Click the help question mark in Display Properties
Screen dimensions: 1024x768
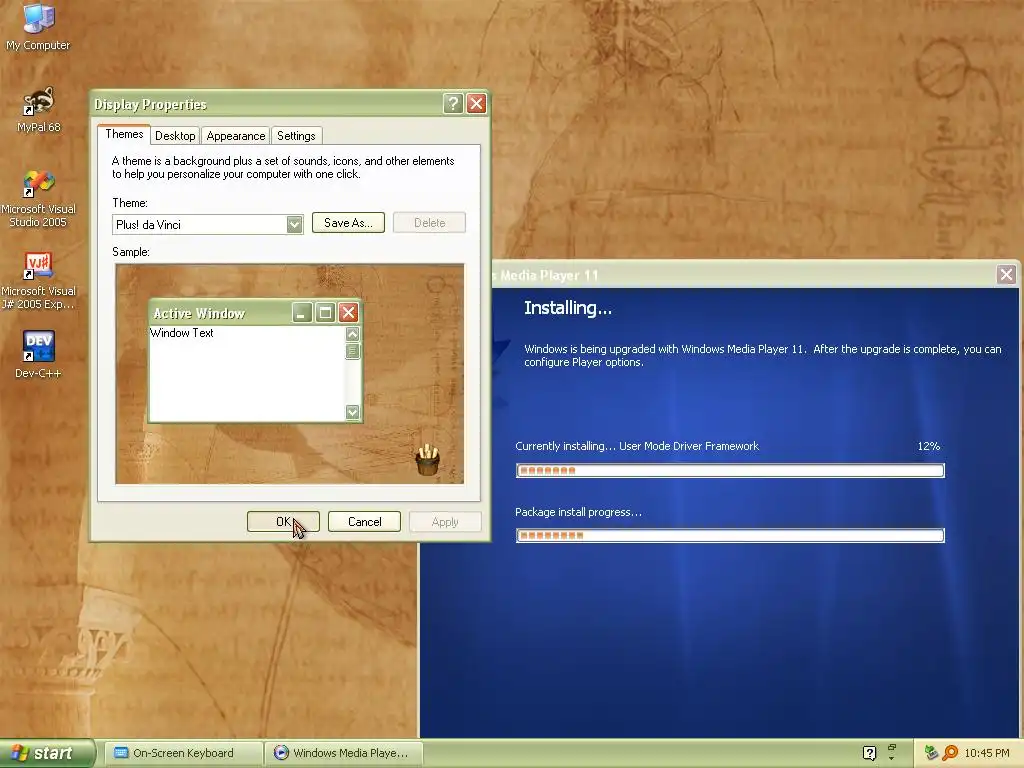453,103
